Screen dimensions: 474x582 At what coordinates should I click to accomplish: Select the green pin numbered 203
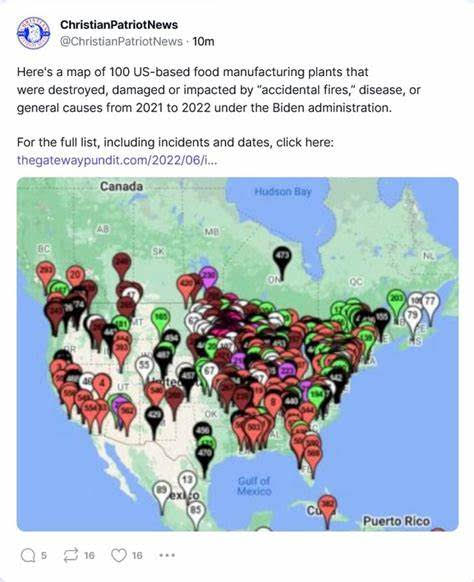(x=396, y=304)
